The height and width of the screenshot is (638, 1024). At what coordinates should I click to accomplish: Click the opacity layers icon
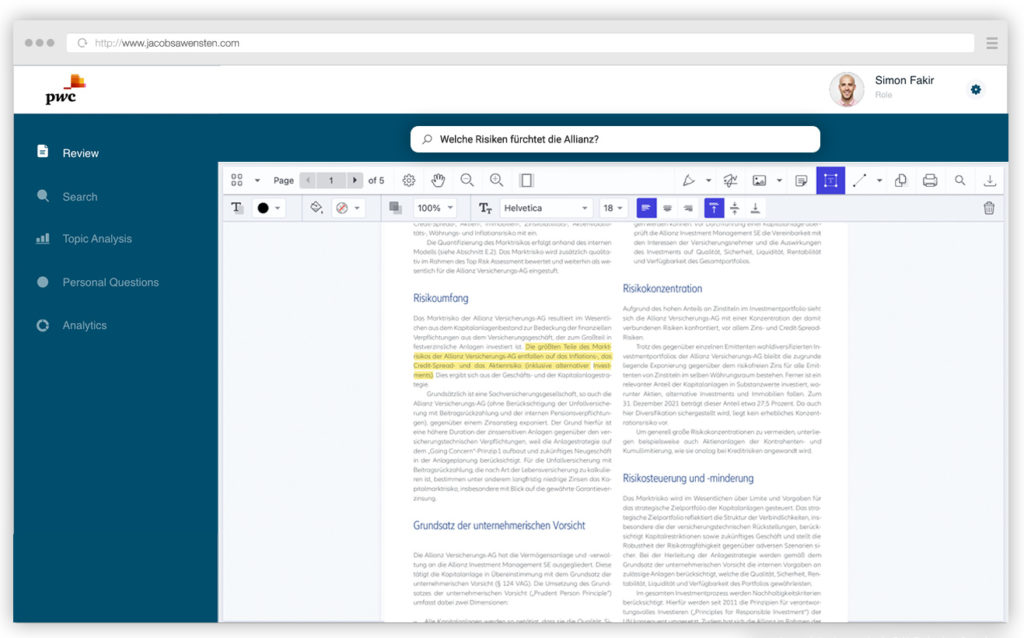pyautogui.click(x=395, y=208)
